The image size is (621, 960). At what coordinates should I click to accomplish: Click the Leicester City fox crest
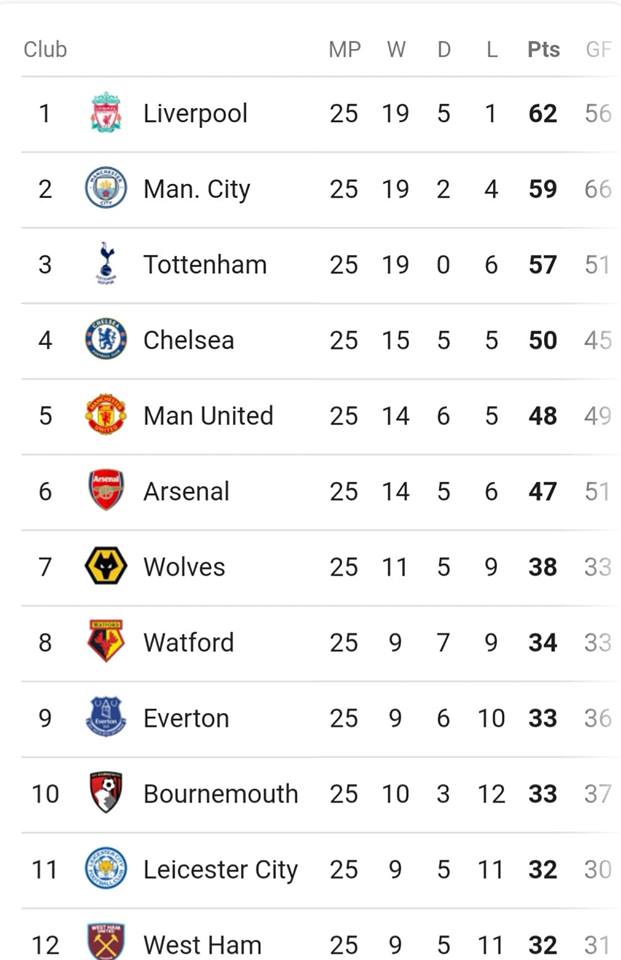coord(106,868)
